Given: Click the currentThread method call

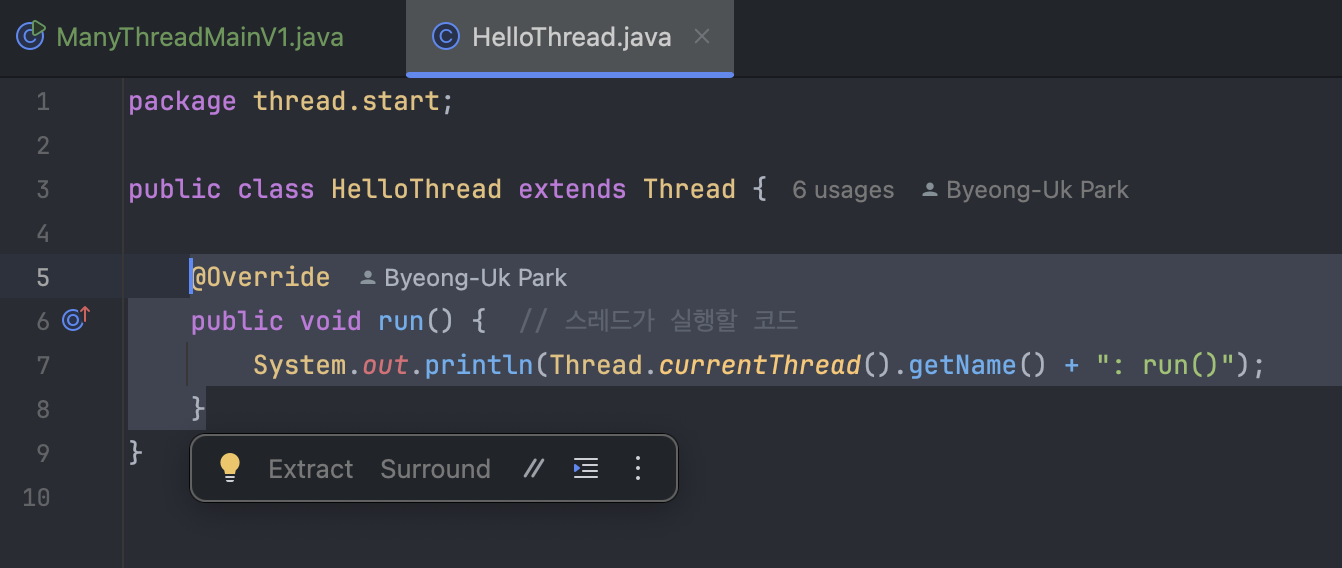Looking at the screenshot, I should [x=760, y=365].
